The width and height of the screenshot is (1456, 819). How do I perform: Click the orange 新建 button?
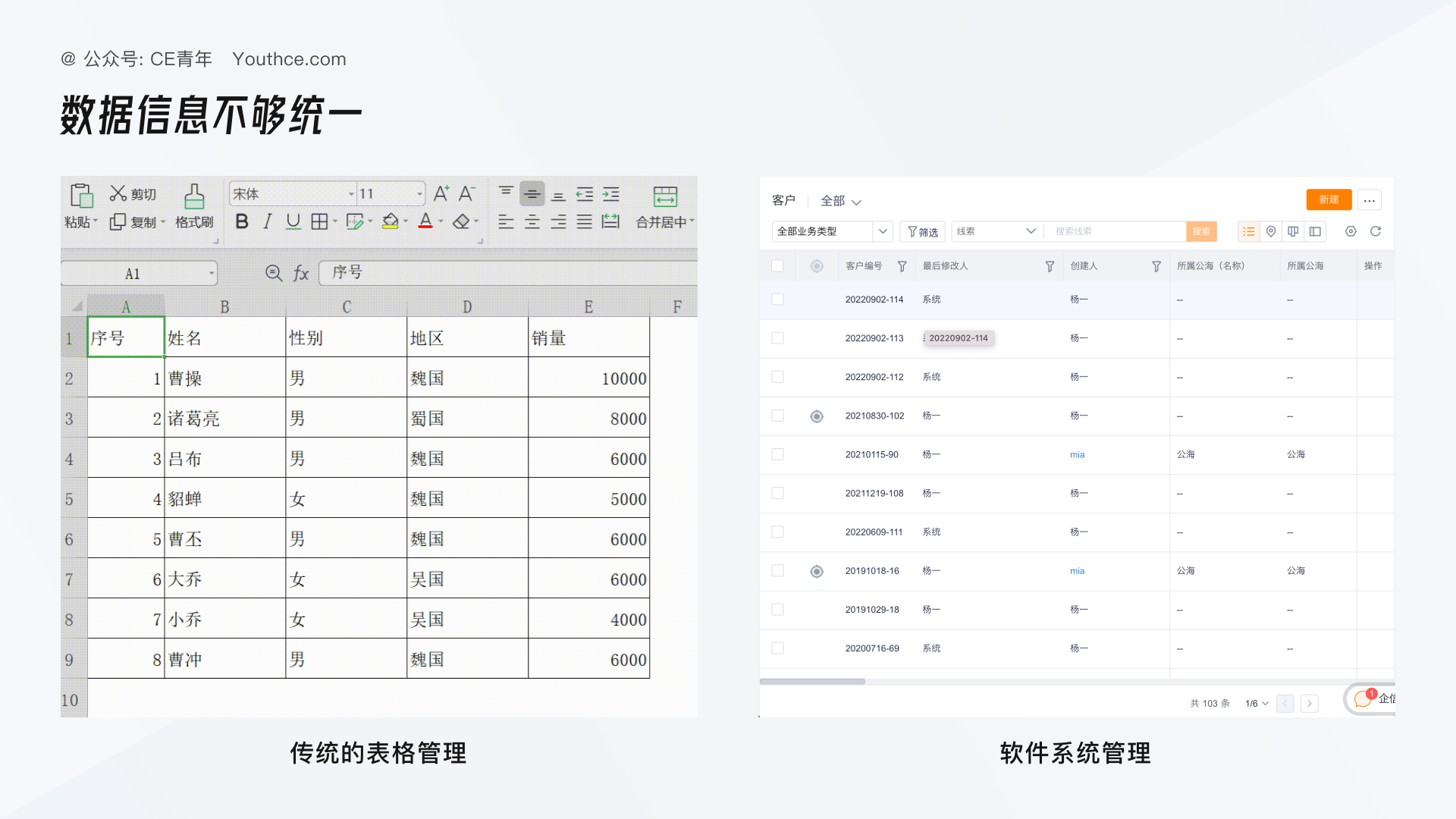click(x=1329, y=199)
